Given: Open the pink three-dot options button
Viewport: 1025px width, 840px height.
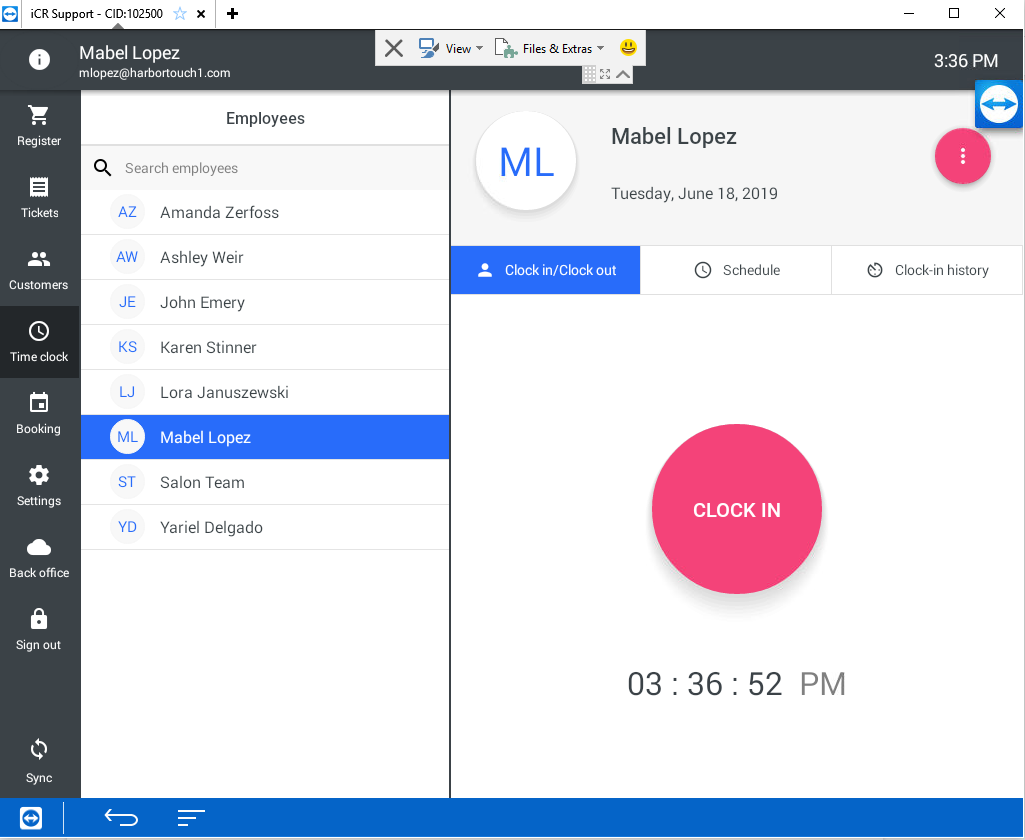Looking at the screenshot, I should [962, 156].
